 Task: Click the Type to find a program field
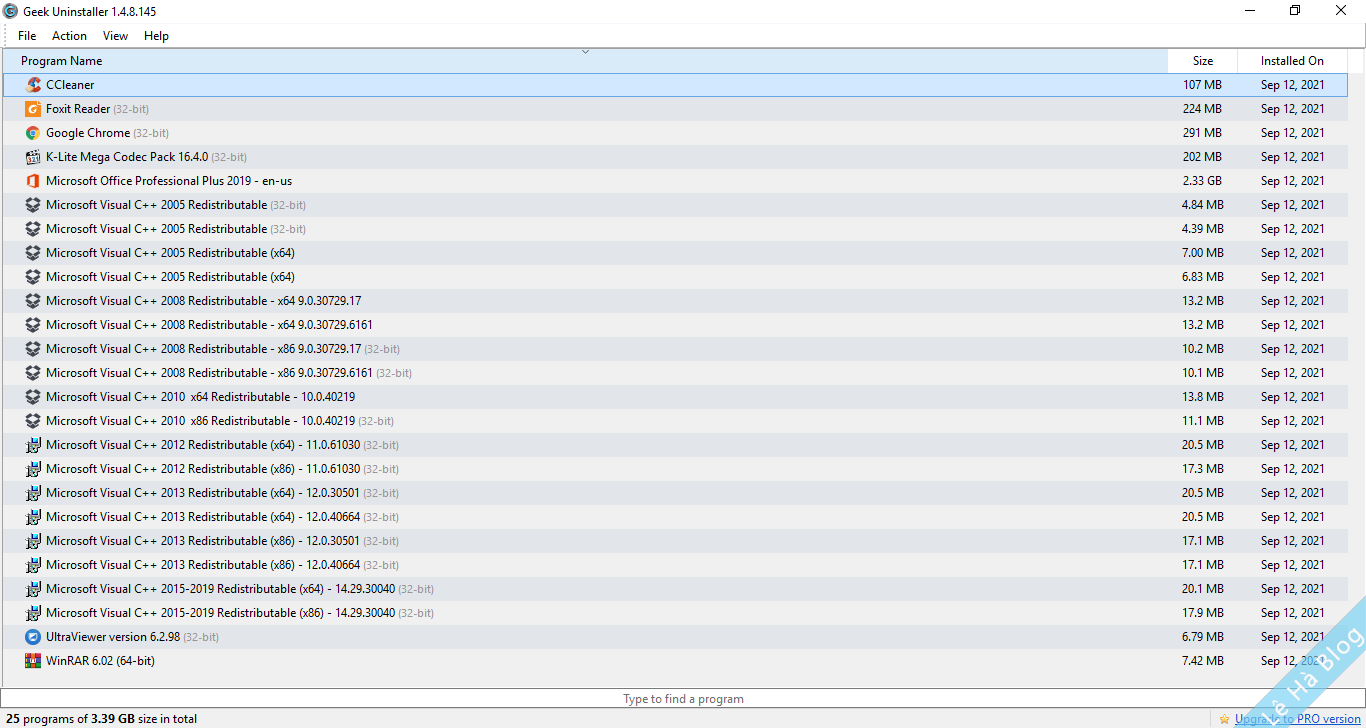[683, 698]
